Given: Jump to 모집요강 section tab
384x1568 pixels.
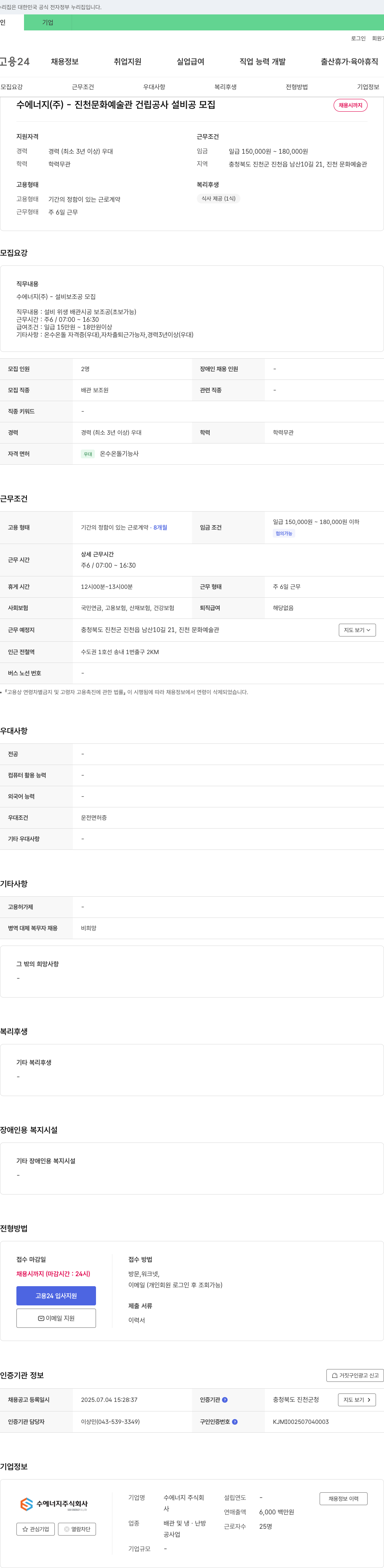Looking at the screenshot, I should tap(12, 87).
